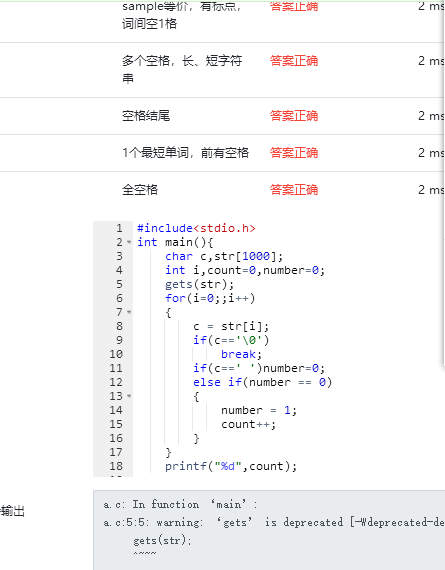Click the 2 ms time in 全空格 row
The image size is (445, 570).
[431, 189]
